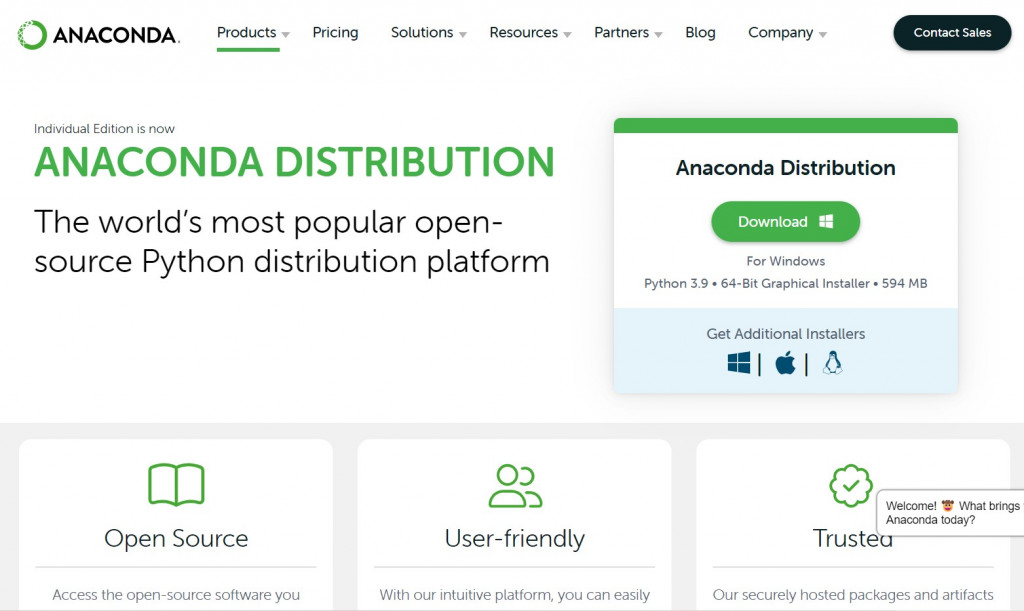Click the green Download button for Windows

(785, 221)
